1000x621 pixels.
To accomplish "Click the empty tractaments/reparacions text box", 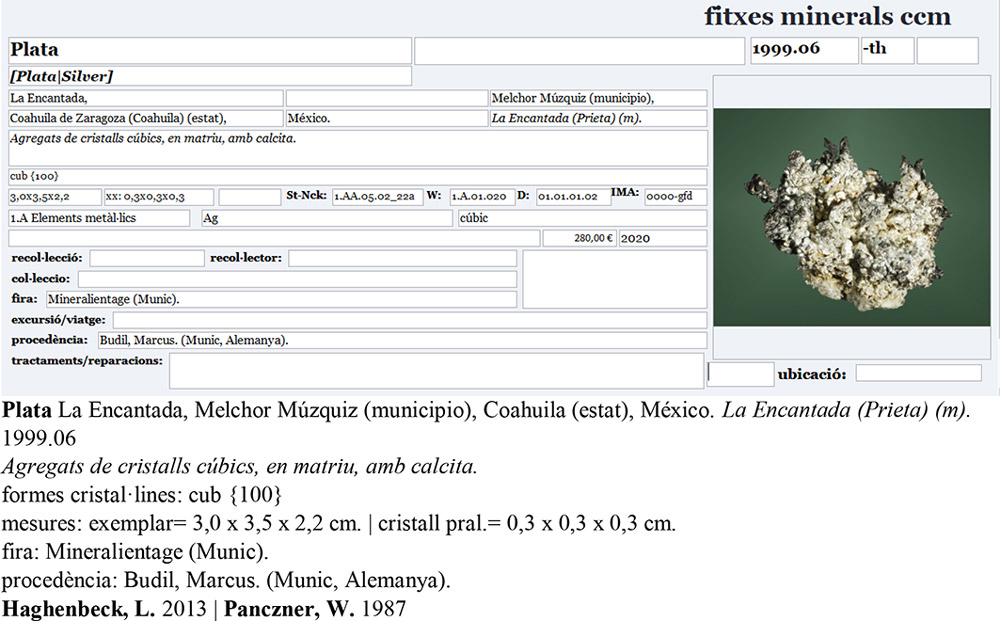I will click(436, 370).
